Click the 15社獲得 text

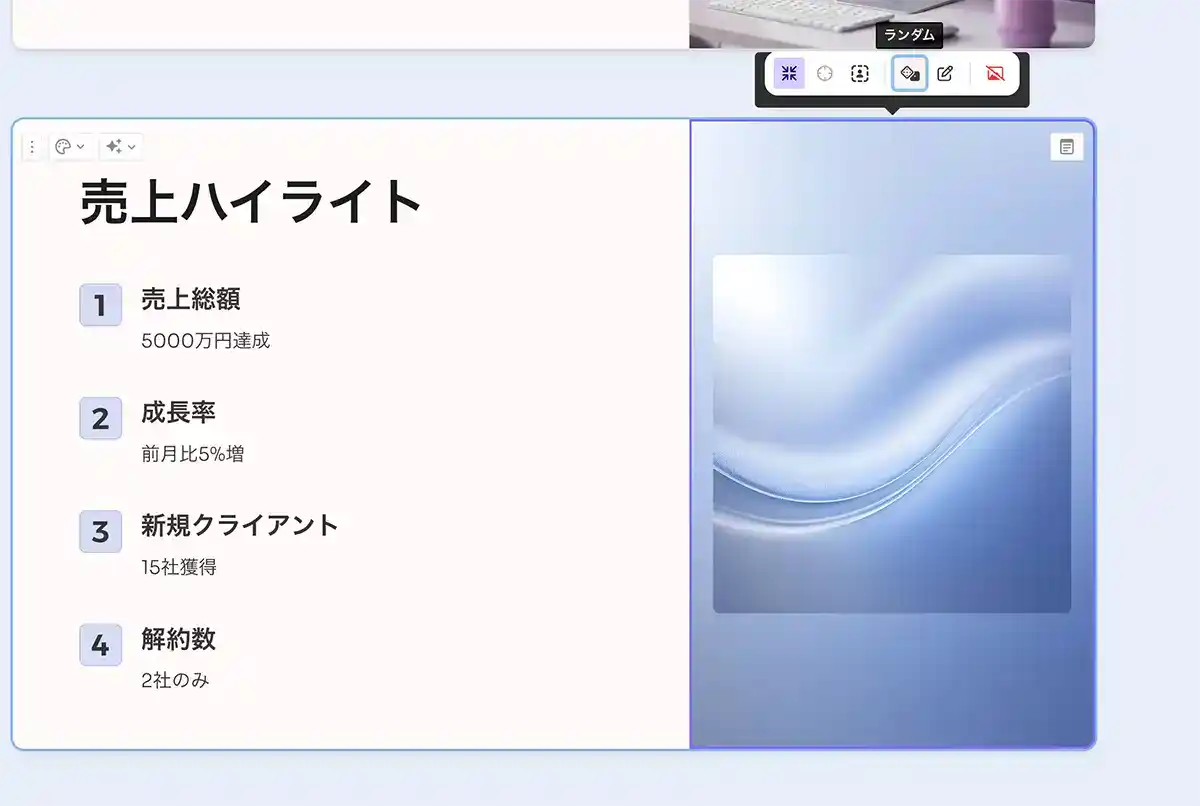coord(179,567)
